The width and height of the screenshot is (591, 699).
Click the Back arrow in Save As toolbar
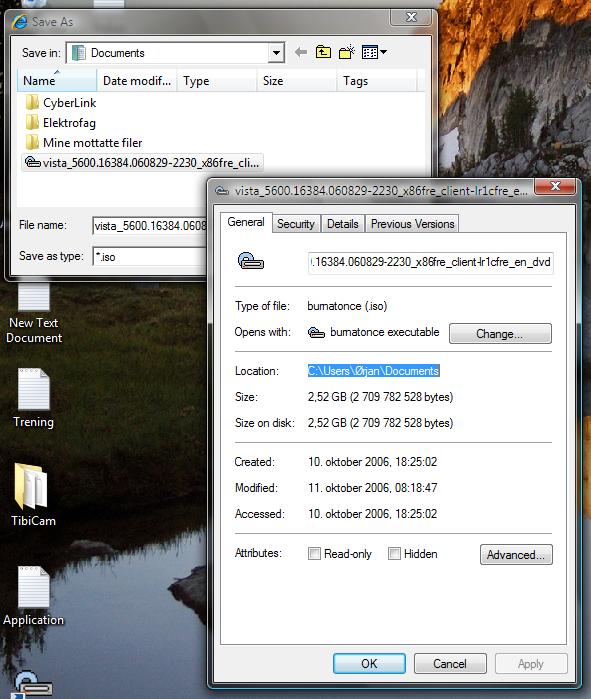click(301, 52)
